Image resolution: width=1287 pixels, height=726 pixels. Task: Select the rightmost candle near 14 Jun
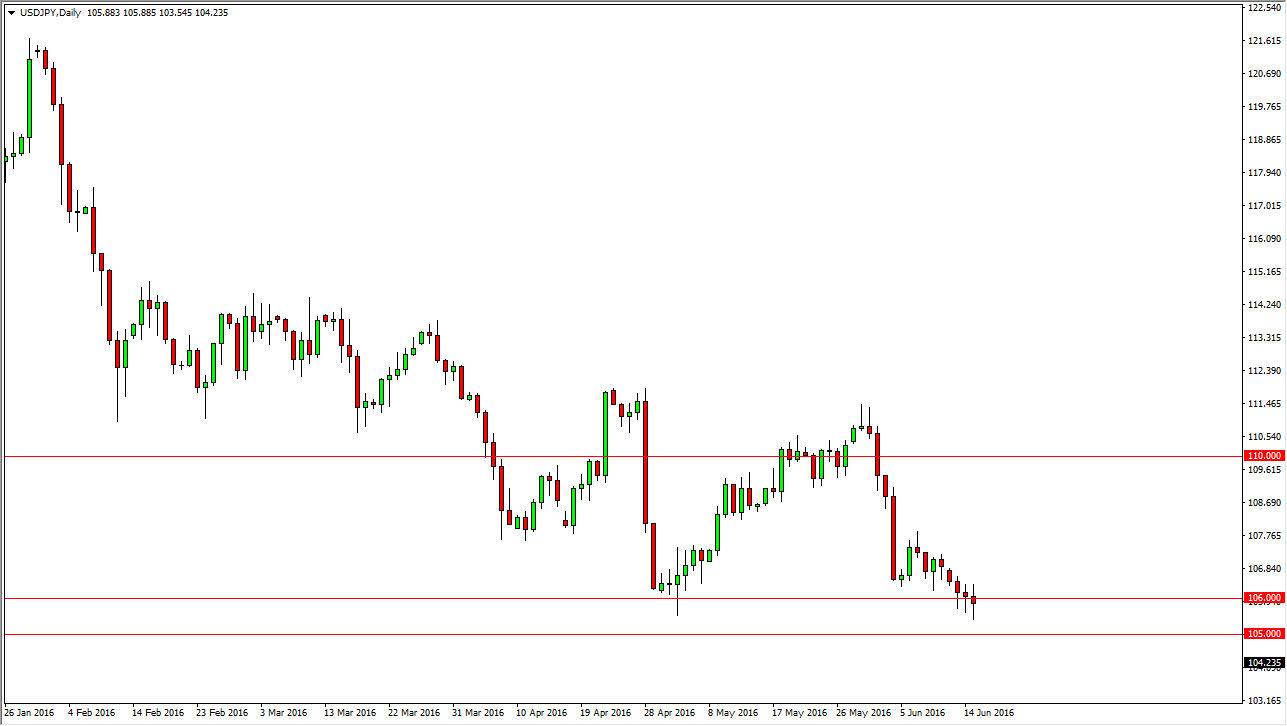[x=972, y=602]
